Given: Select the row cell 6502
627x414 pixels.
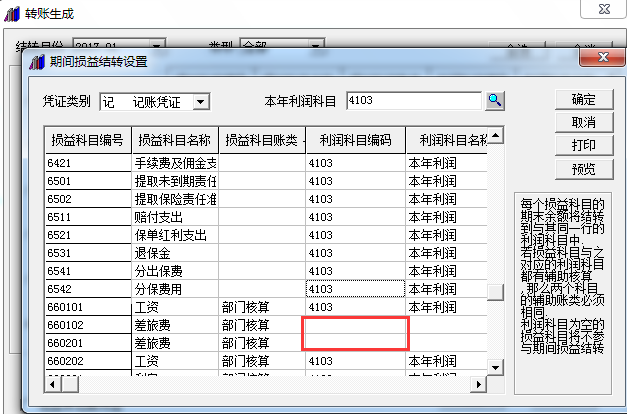Looking at the screenshot, I should (x=88, y=199).
